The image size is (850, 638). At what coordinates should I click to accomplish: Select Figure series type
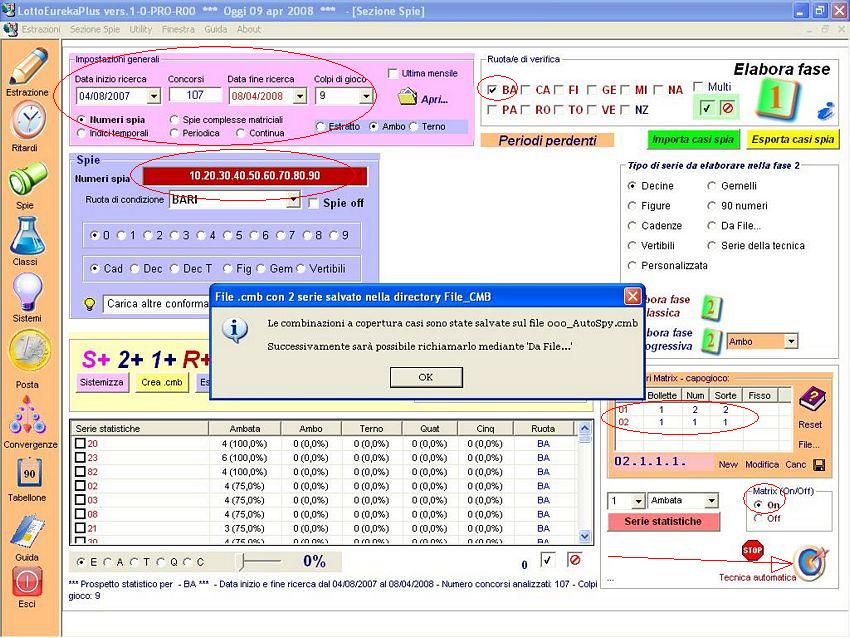[632, 206]
